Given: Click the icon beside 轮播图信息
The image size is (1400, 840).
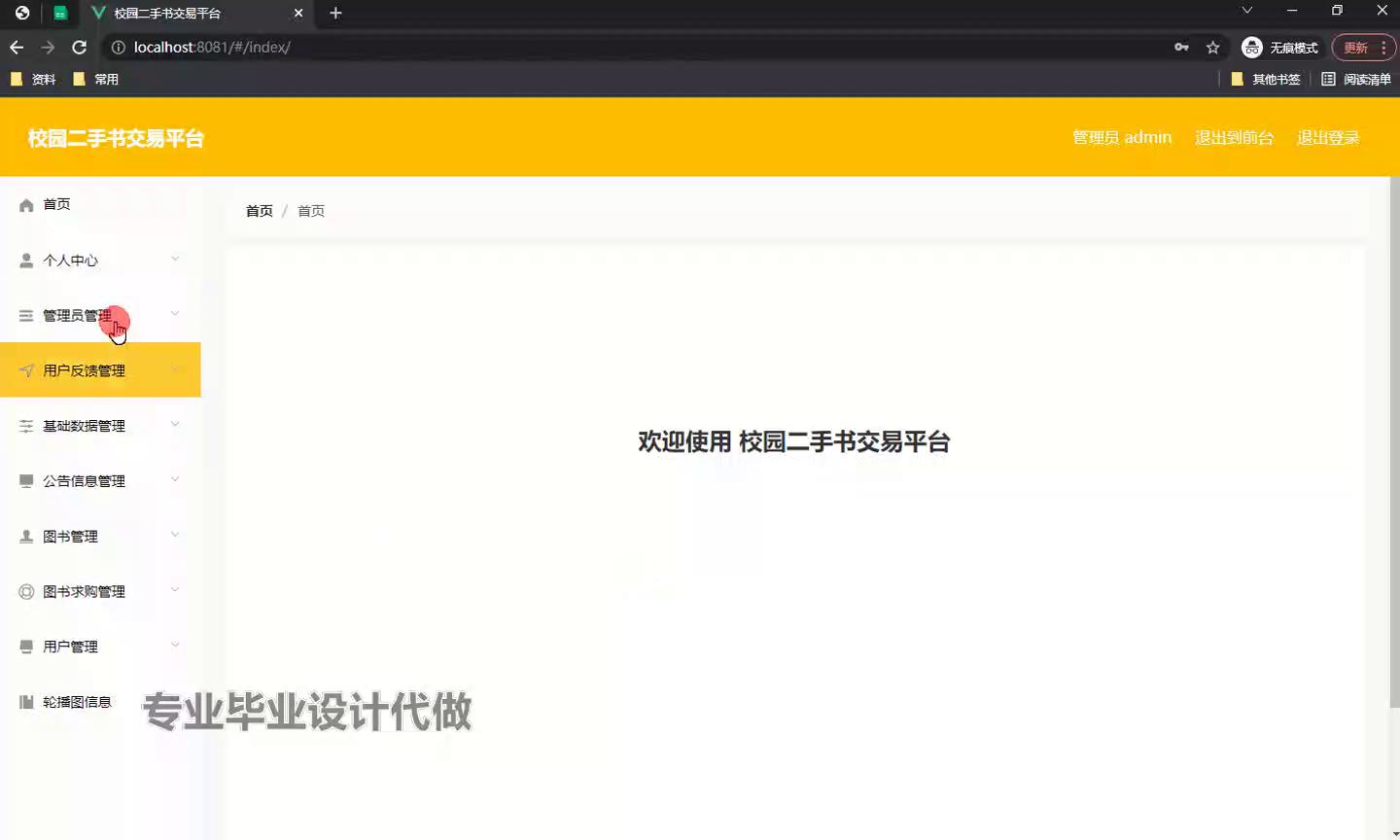Looking at the screenshot, I should click(x=26, y=702).
